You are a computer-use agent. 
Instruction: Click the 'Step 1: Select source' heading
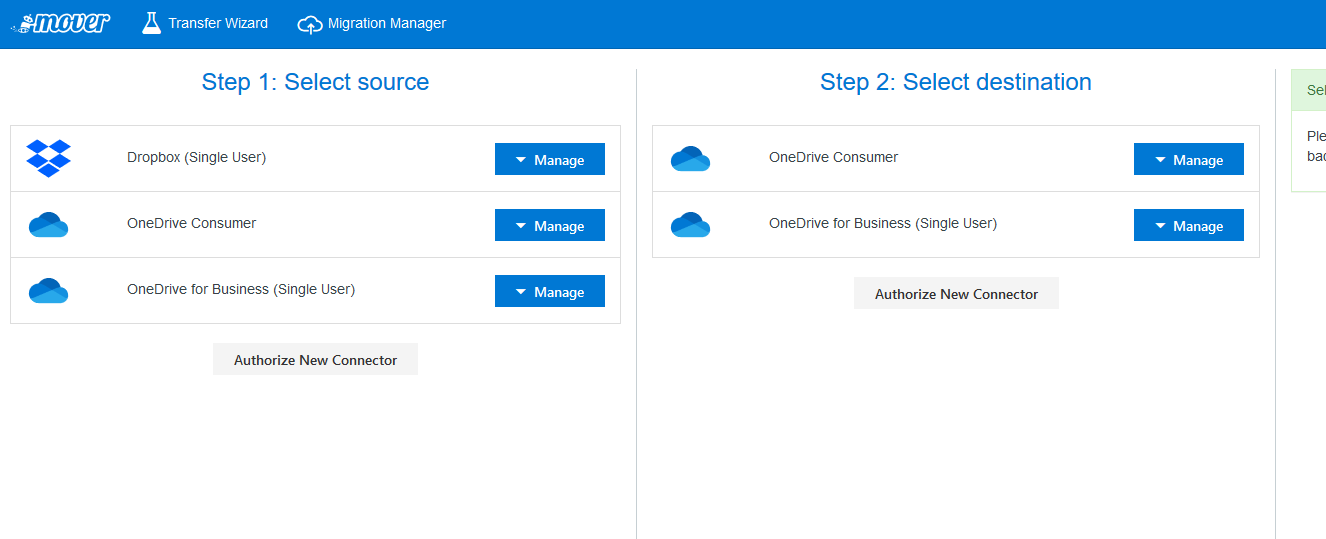click(315, 82)
